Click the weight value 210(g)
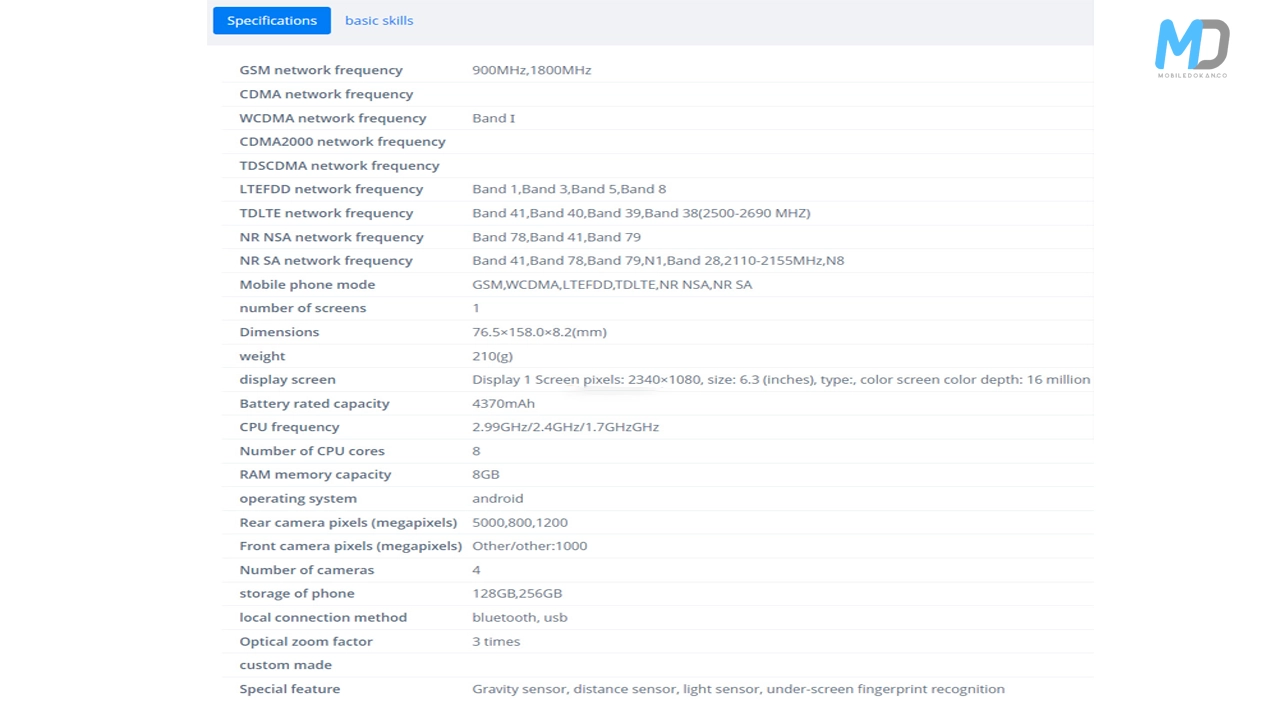 click(x=492, y=356)
